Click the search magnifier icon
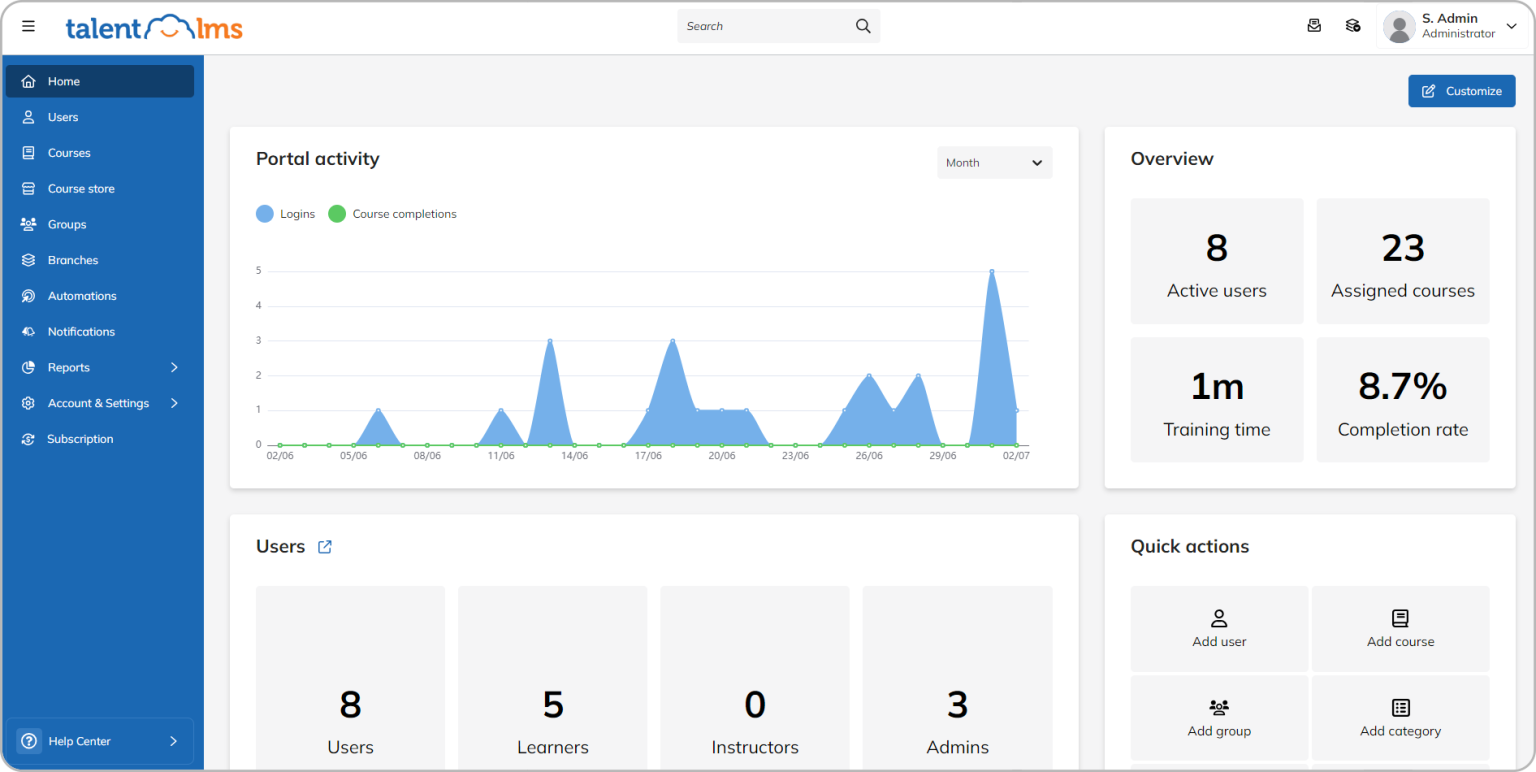This screenshot has width=1536, height=772. coord(863,26)
